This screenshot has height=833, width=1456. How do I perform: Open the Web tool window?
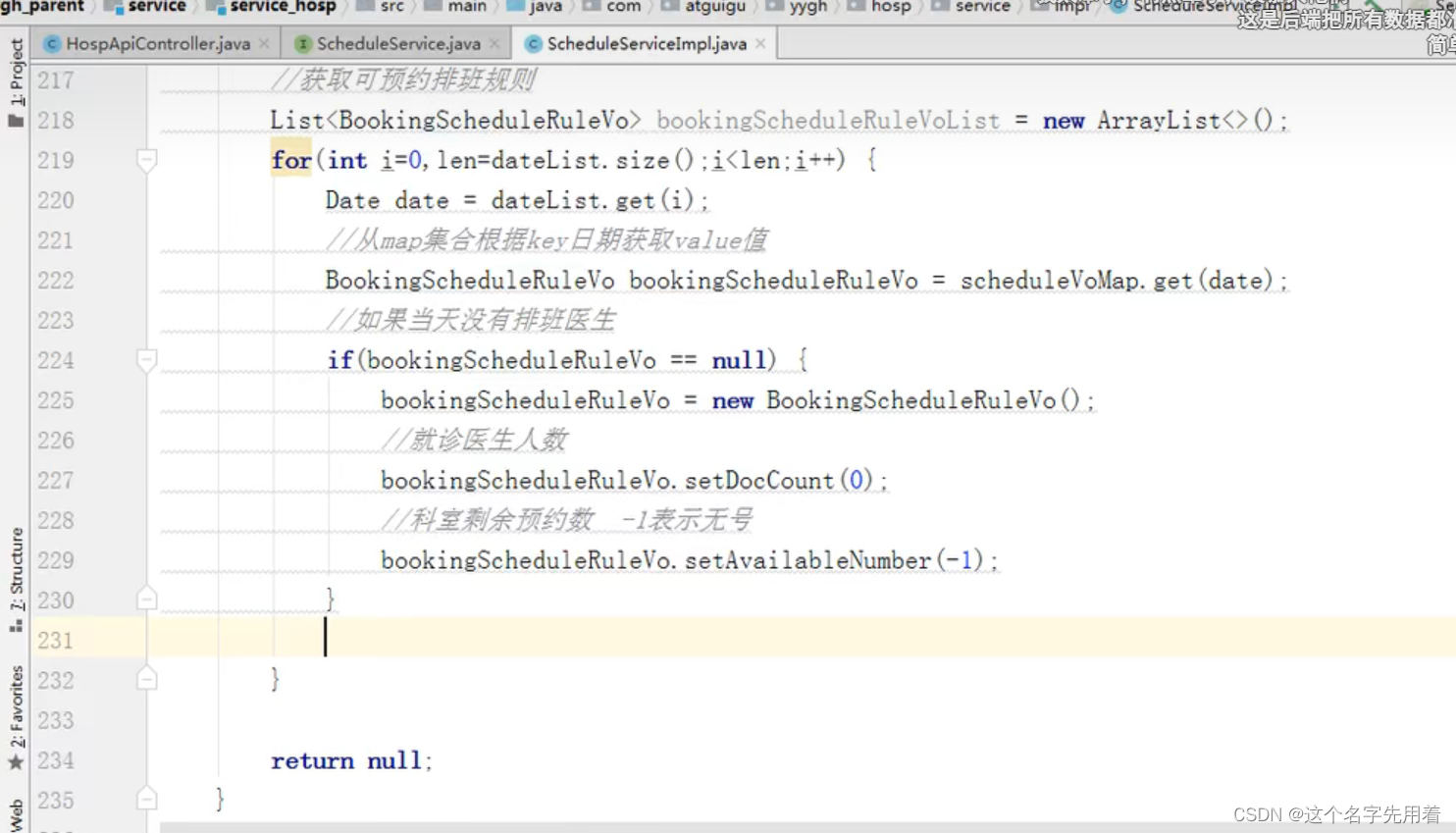tap(16, 815)
